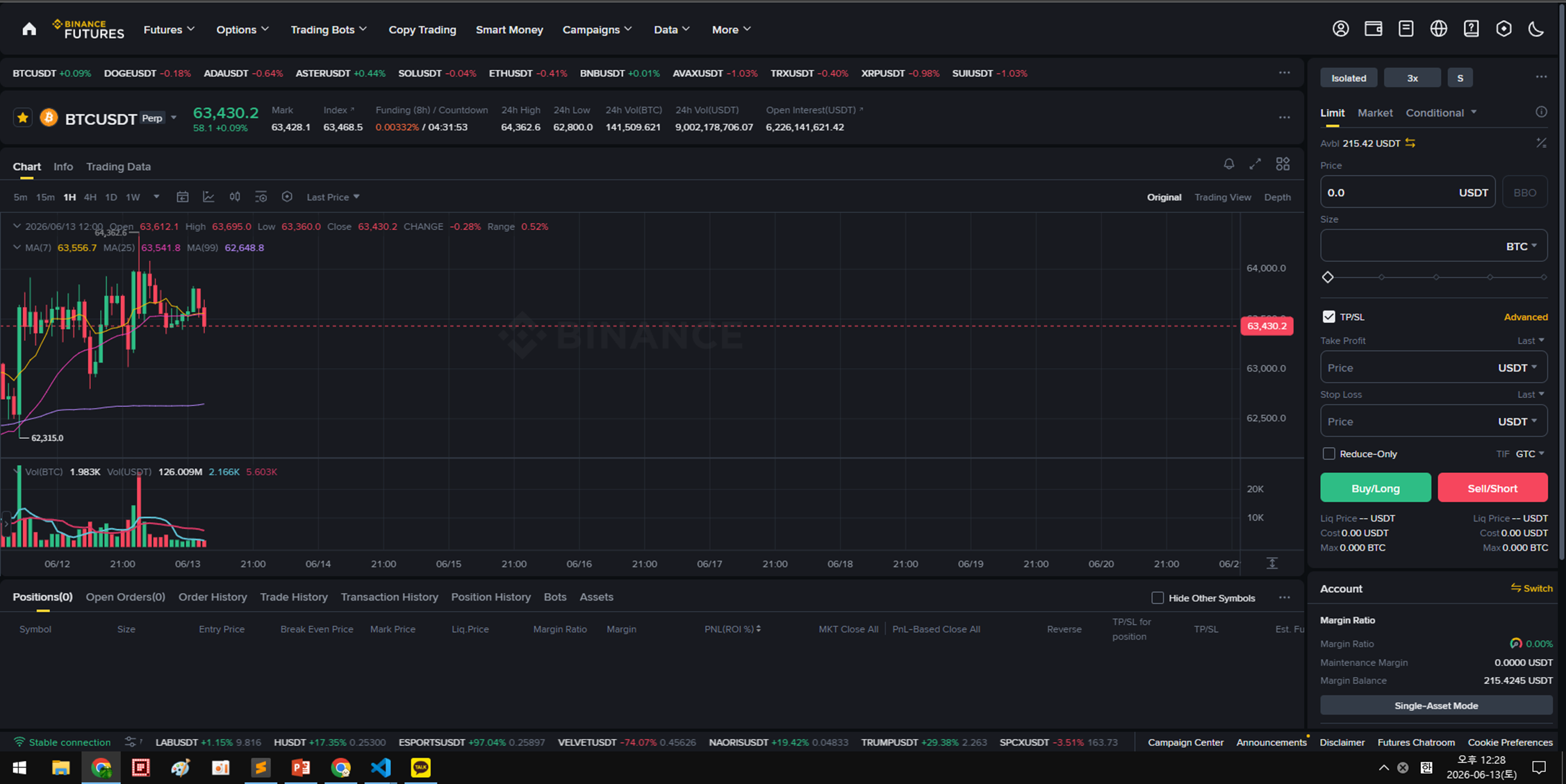
Task: Click the limit Price input field
Action: click(x=1408, y=192)
